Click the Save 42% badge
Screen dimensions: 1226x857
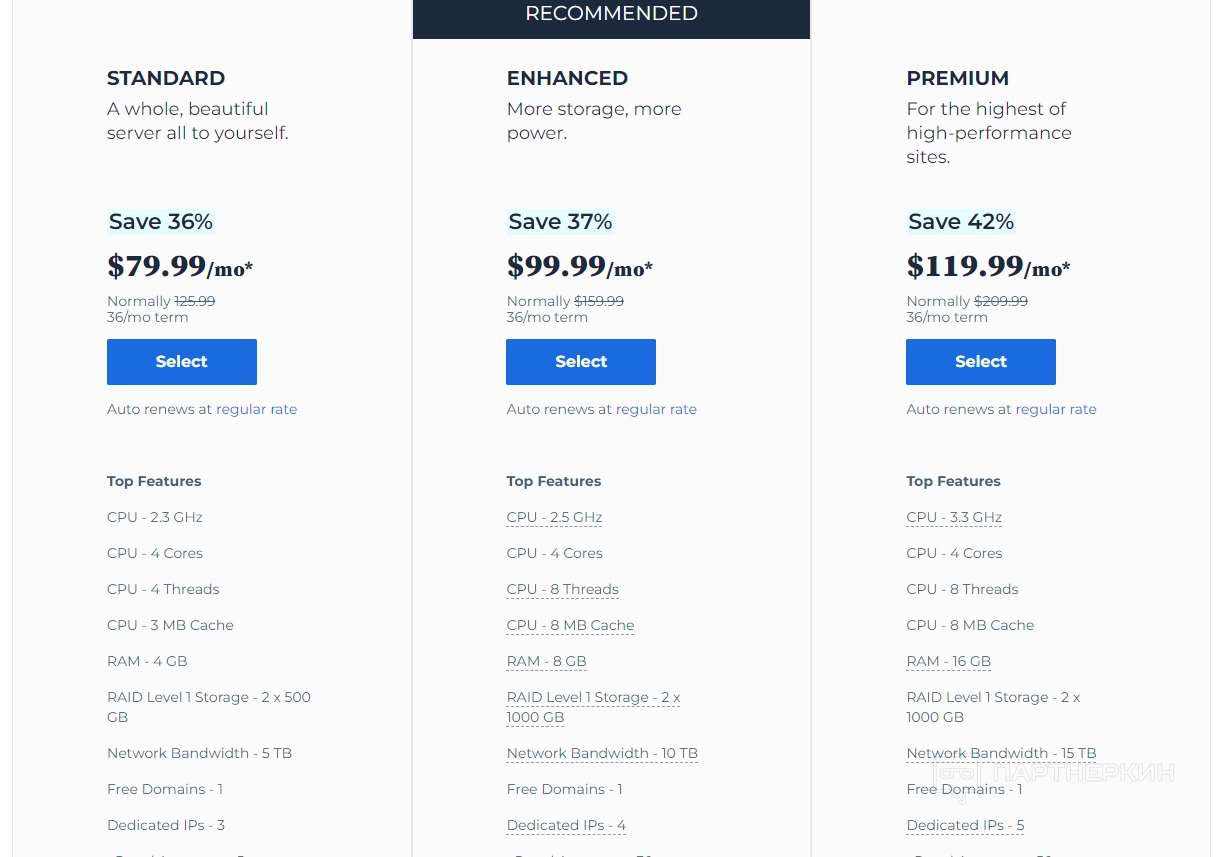pyautogui.click(x=960, y=222)
